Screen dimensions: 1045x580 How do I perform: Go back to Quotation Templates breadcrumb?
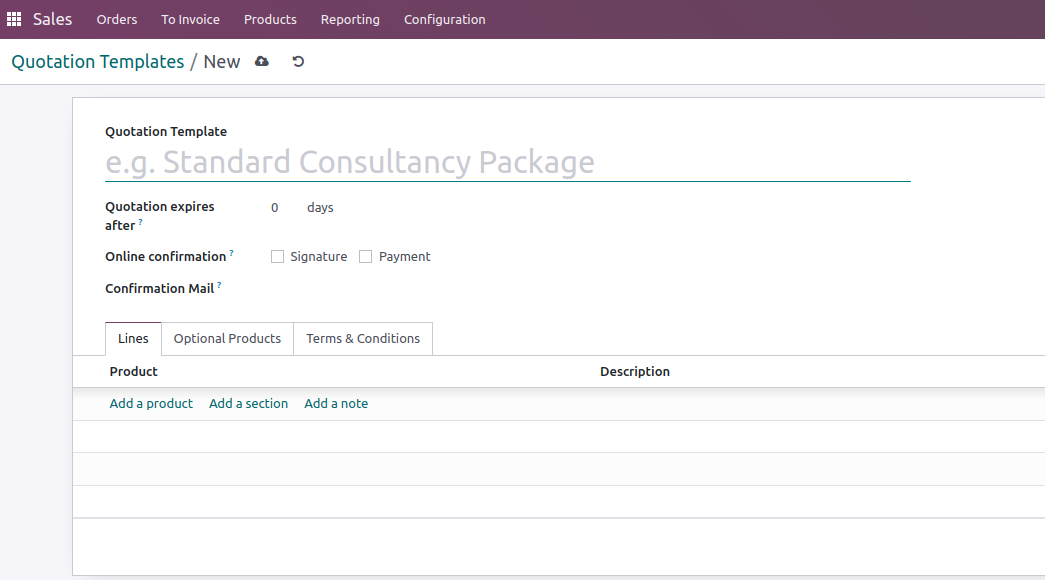coord(98,62)
